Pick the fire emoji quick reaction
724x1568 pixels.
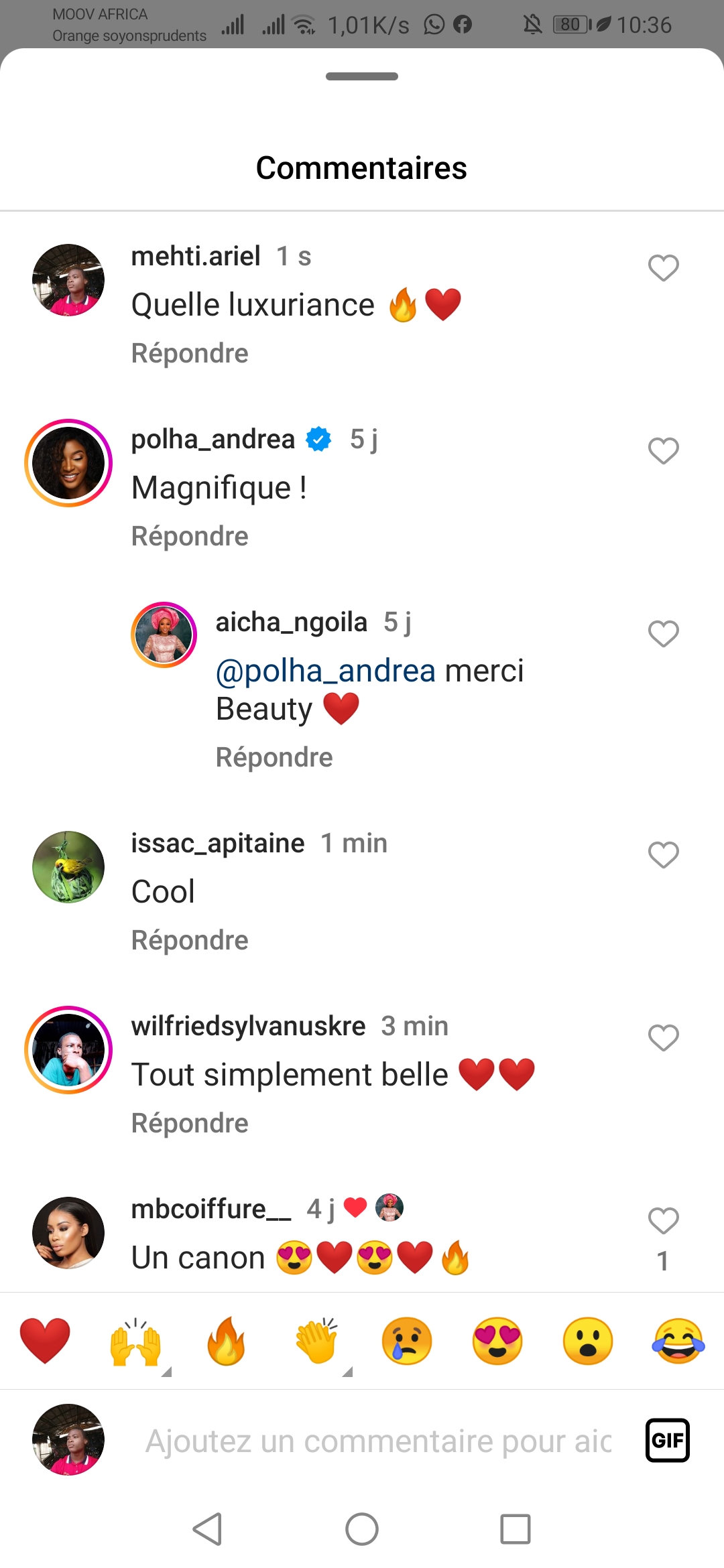226,1340
